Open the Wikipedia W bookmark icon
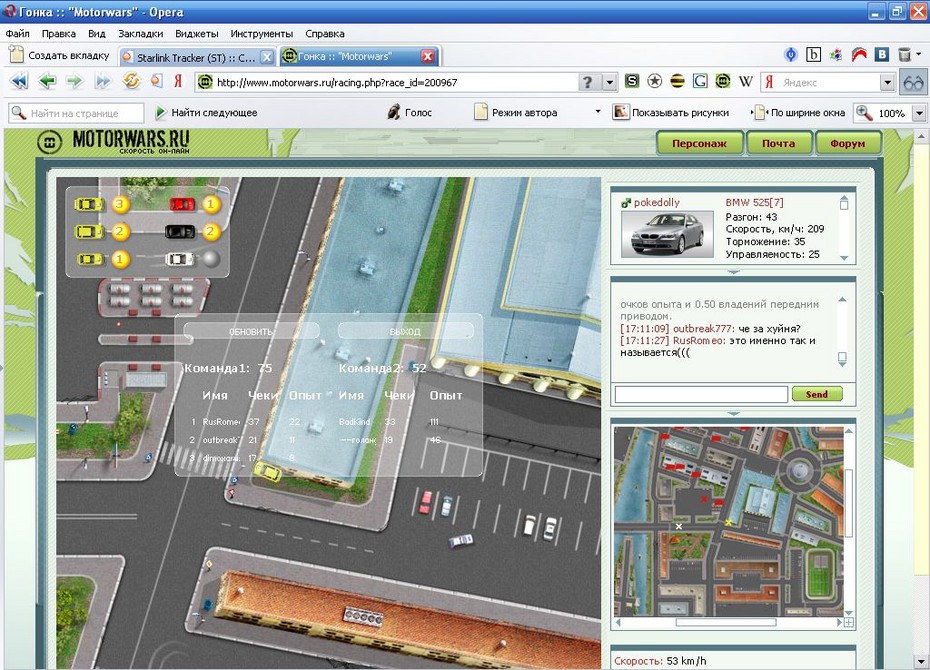The width and height of the screenshot is (930, 670). (x=746, y=81)
